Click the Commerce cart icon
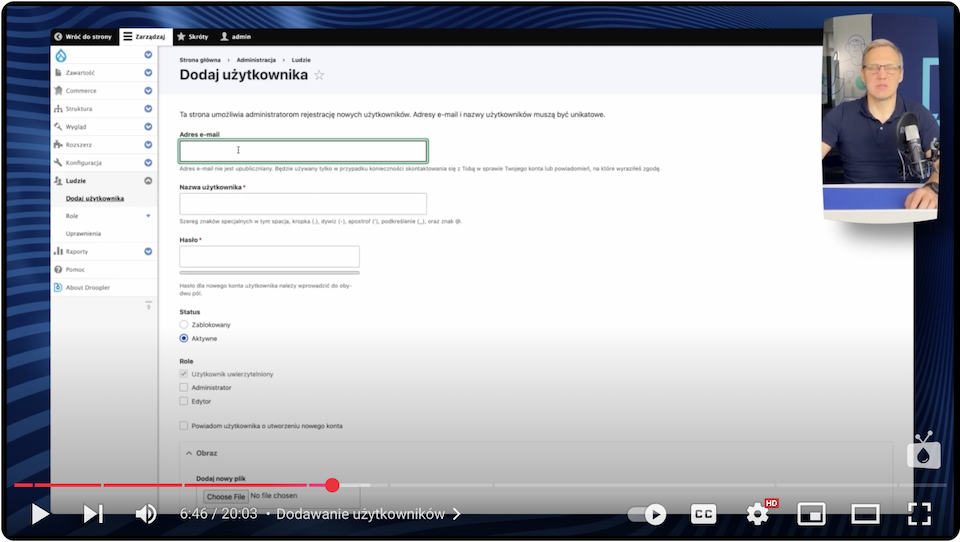The image size is (960, 542). [x=58, y=91]
